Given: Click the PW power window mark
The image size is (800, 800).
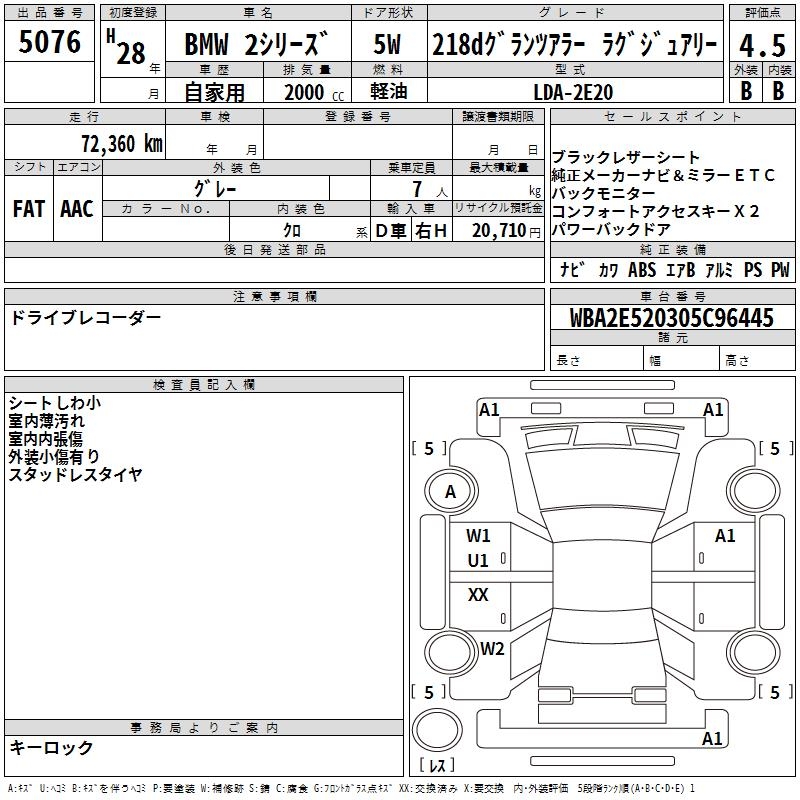Looking at the screenshot, I should point(780,269).
